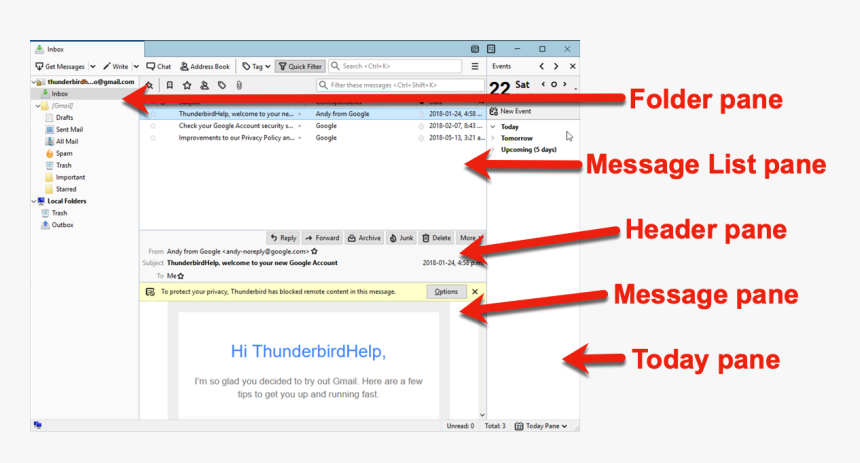
Task: Click Get Messages button
Action: pos(60,66)
